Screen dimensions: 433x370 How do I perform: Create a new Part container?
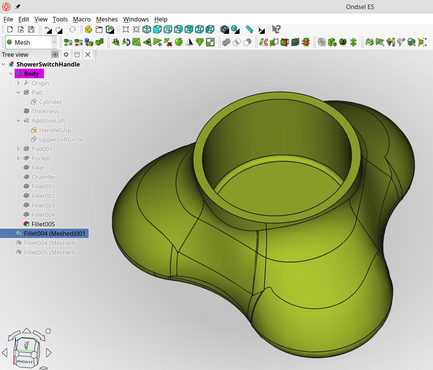coord(88,30)
